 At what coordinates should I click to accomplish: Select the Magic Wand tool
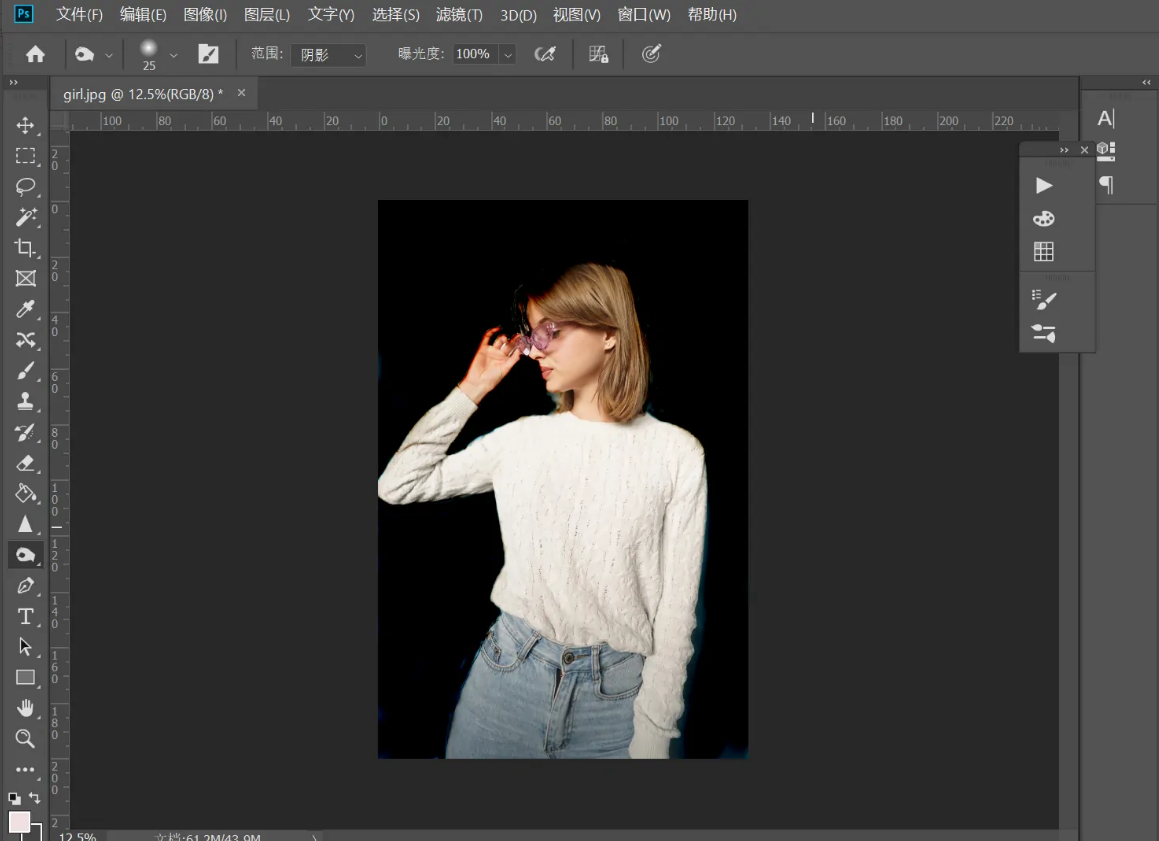[25, 217]
